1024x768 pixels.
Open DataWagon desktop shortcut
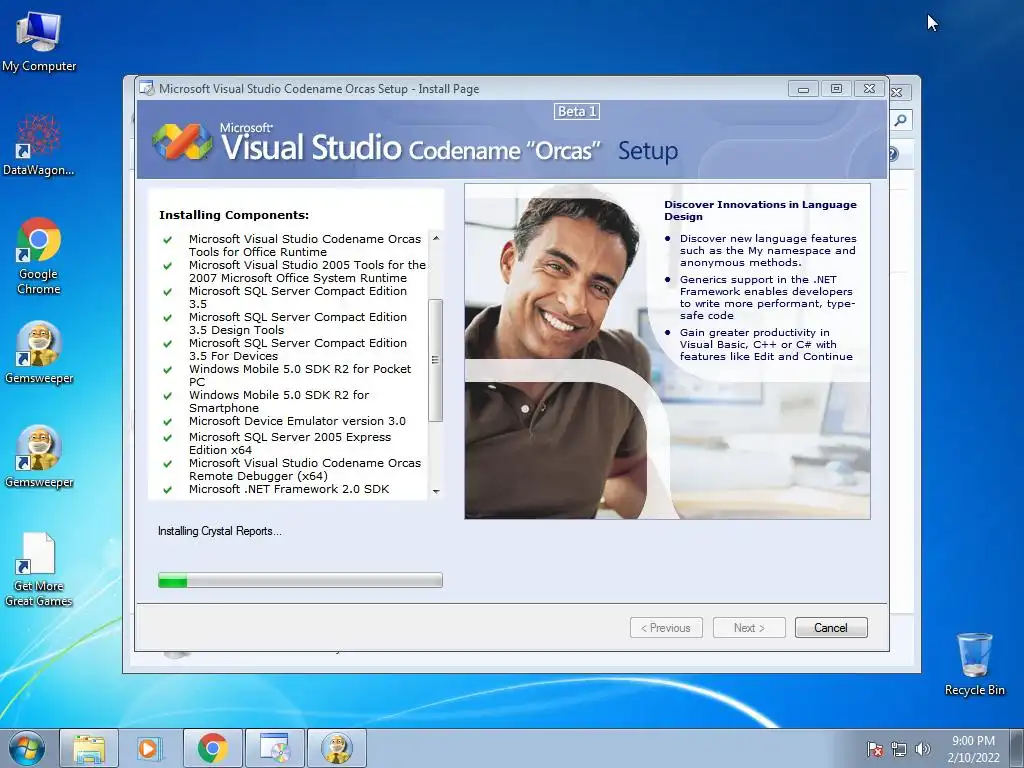tap(39, 144)
